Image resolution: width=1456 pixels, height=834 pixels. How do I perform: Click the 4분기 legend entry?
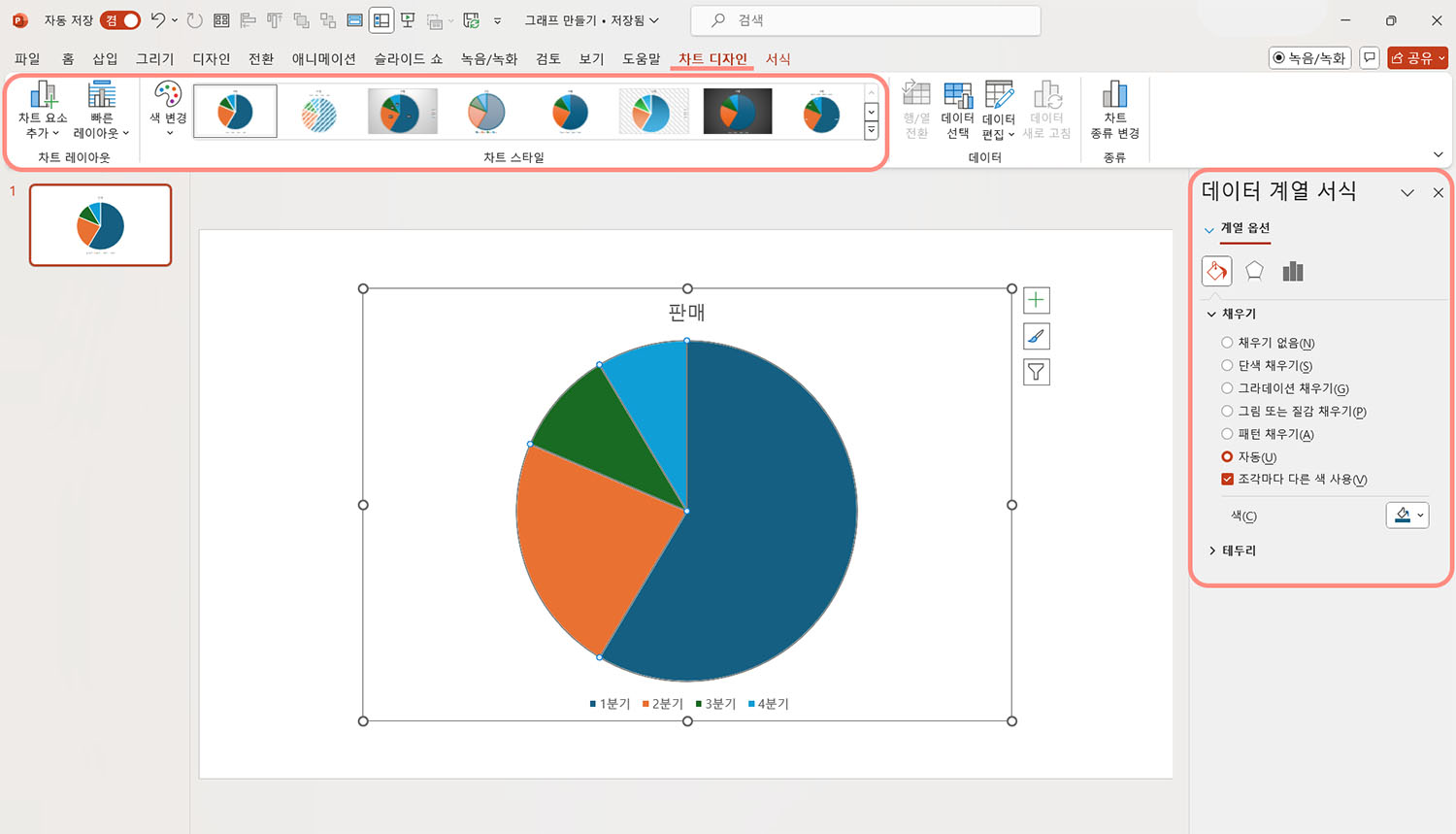coord(769,704)
